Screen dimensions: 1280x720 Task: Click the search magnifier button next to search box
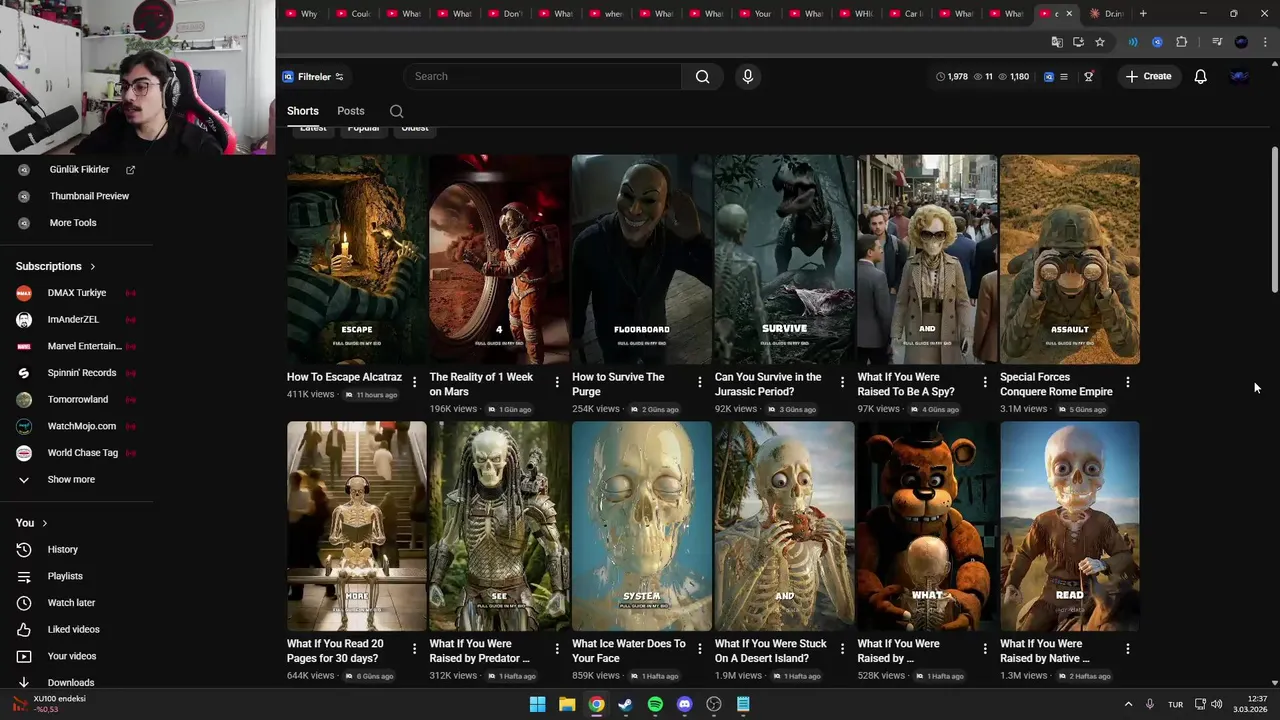pos(702,76)
